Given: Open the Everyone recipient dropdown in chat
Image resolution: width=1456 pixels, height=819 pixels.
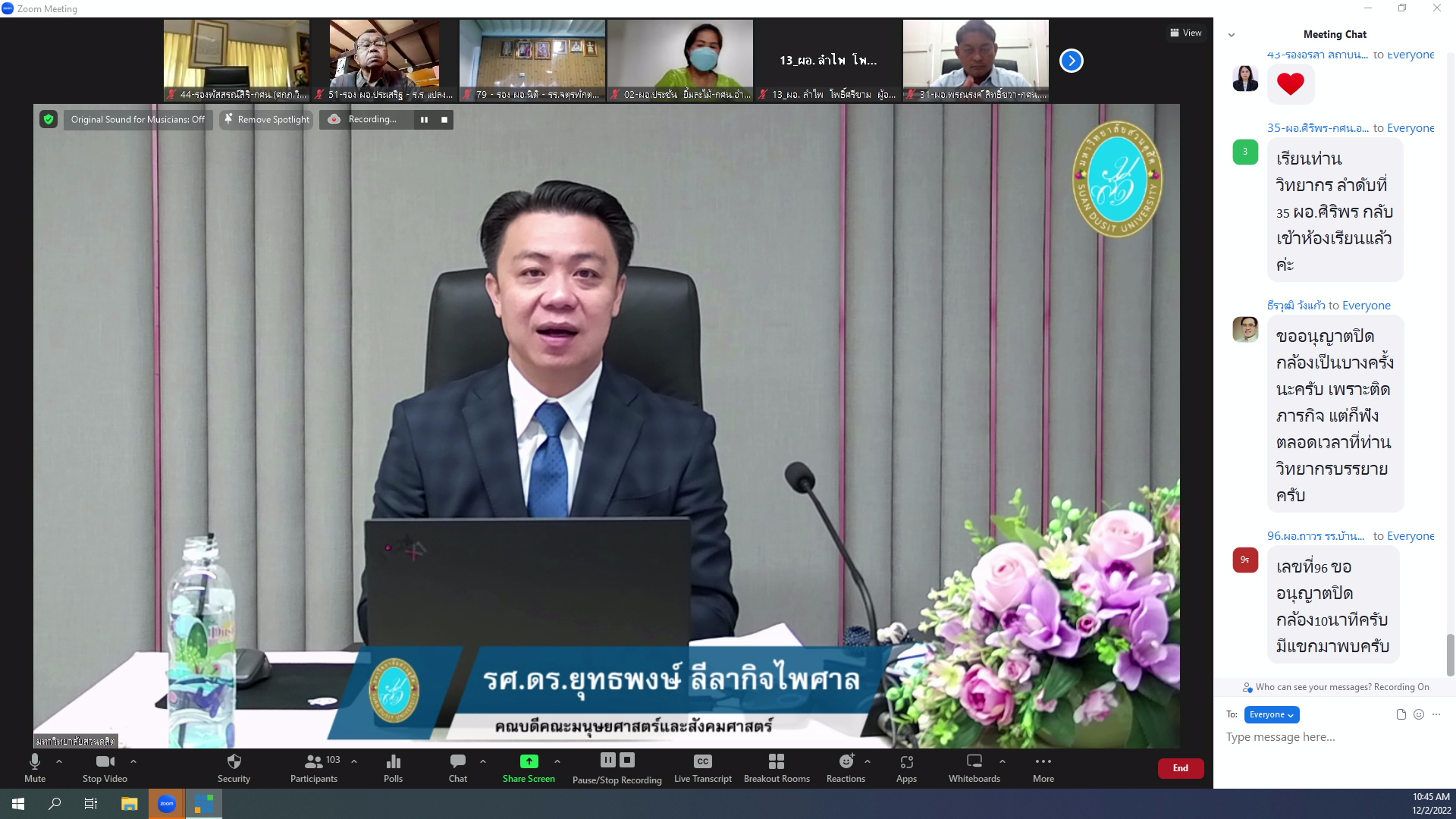Looking at the screenshot, I should [1272, 714].
